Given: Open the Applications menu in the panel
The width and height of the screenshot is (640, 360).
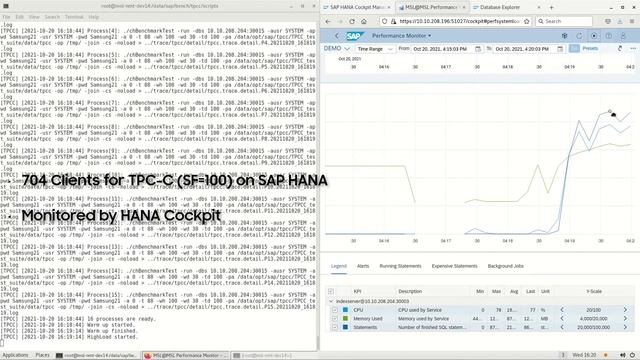Looking at the screenshot, I should [16, 356].
